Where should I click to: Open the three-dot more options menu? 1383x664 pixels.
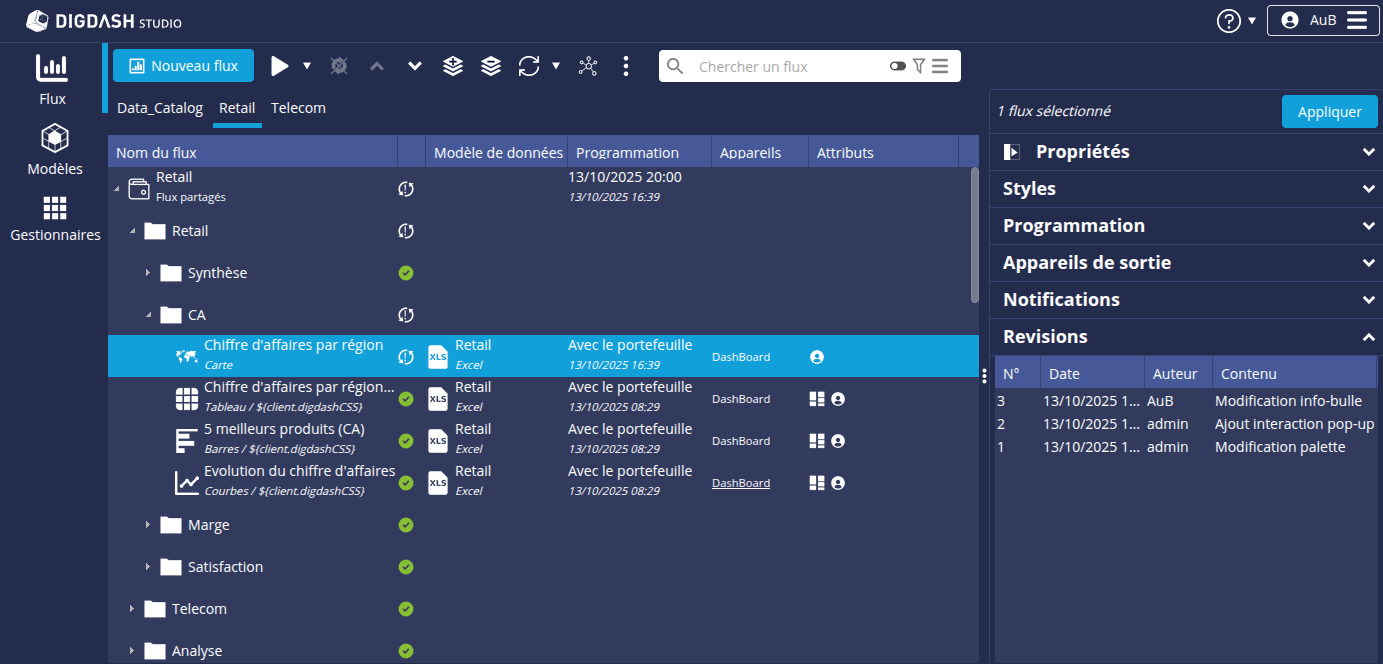[626, 66]
